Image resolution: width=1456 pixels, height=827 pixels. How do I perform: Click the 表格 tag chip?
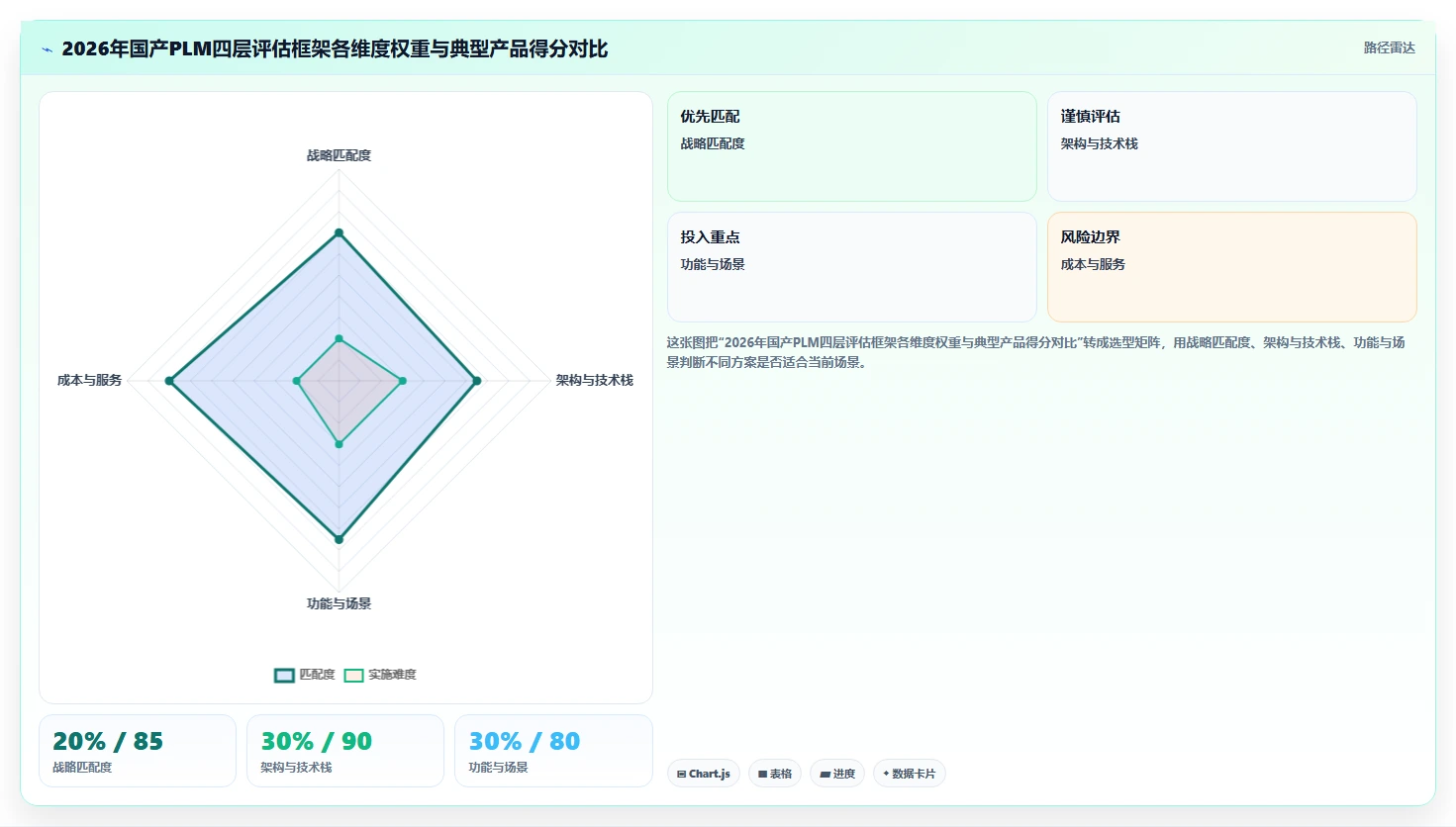(x=775, y=774)
